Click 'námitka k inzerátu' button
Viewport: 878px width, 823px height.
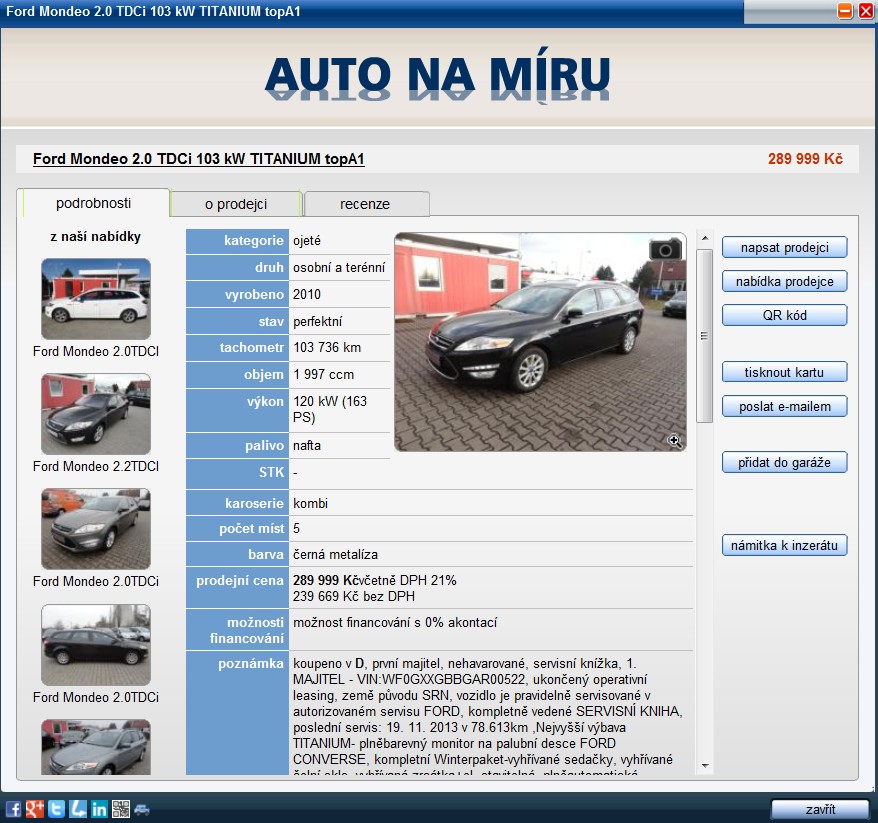785,545
